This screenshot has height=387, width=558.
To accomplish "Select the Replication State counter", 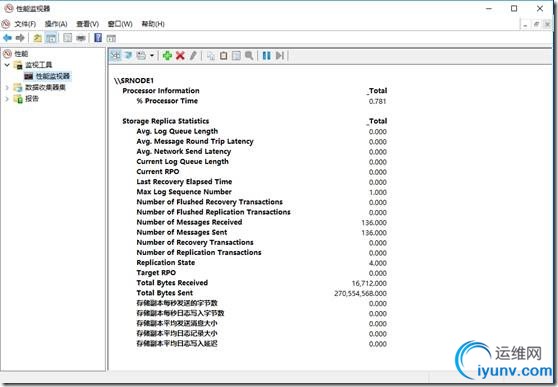I will (x=166, y=262).
